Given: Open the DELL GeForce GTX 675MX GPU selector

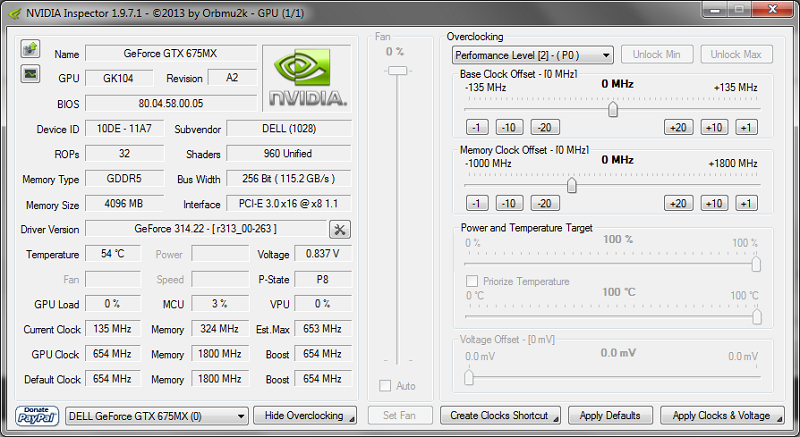Looking at the screenshot, I should pos(157,416).
